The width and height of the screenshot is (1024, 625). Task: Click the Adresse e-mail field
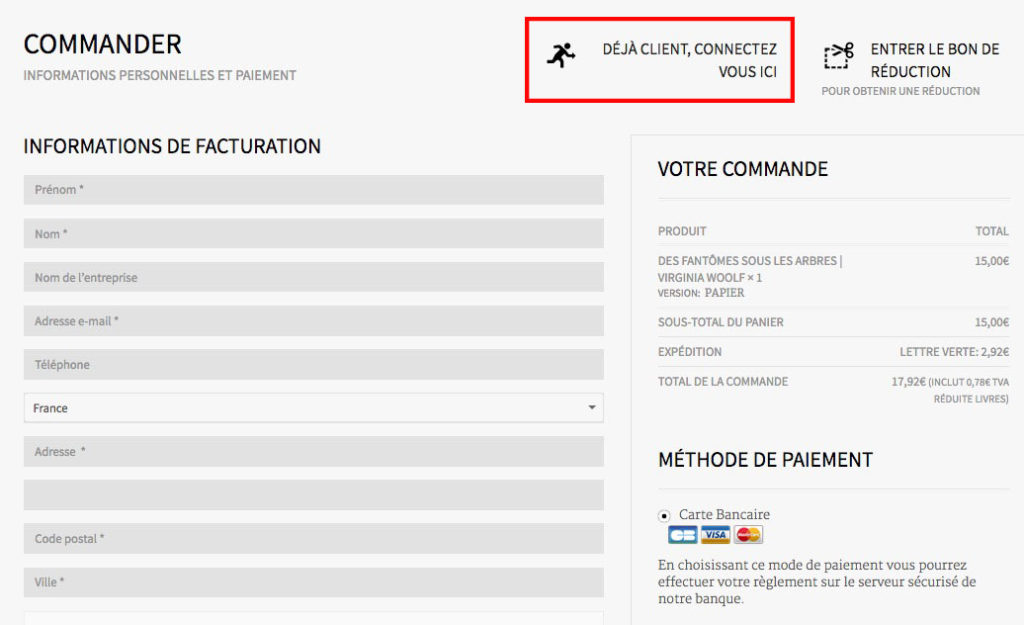pyautogui.click(x=313, y=321)
